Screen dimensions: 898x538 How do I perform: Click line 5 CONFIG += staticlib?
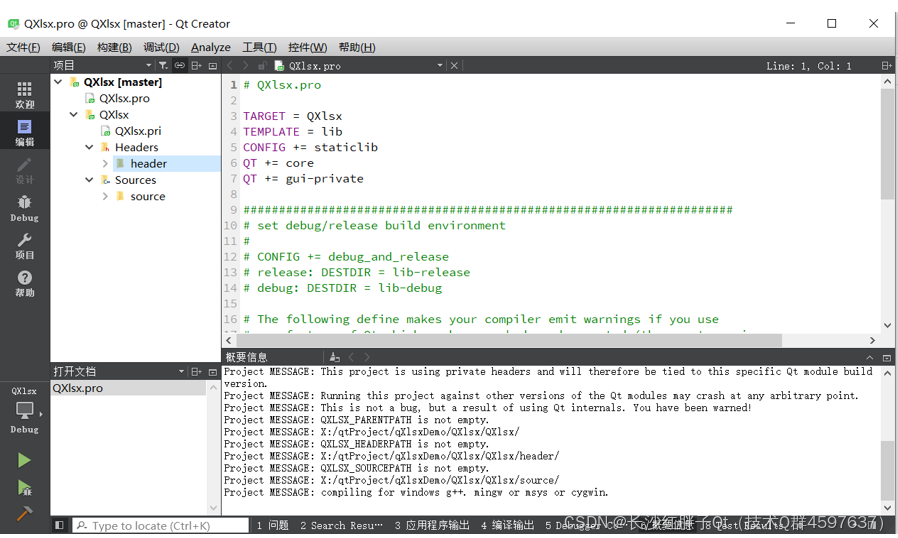tap(310, 147)
